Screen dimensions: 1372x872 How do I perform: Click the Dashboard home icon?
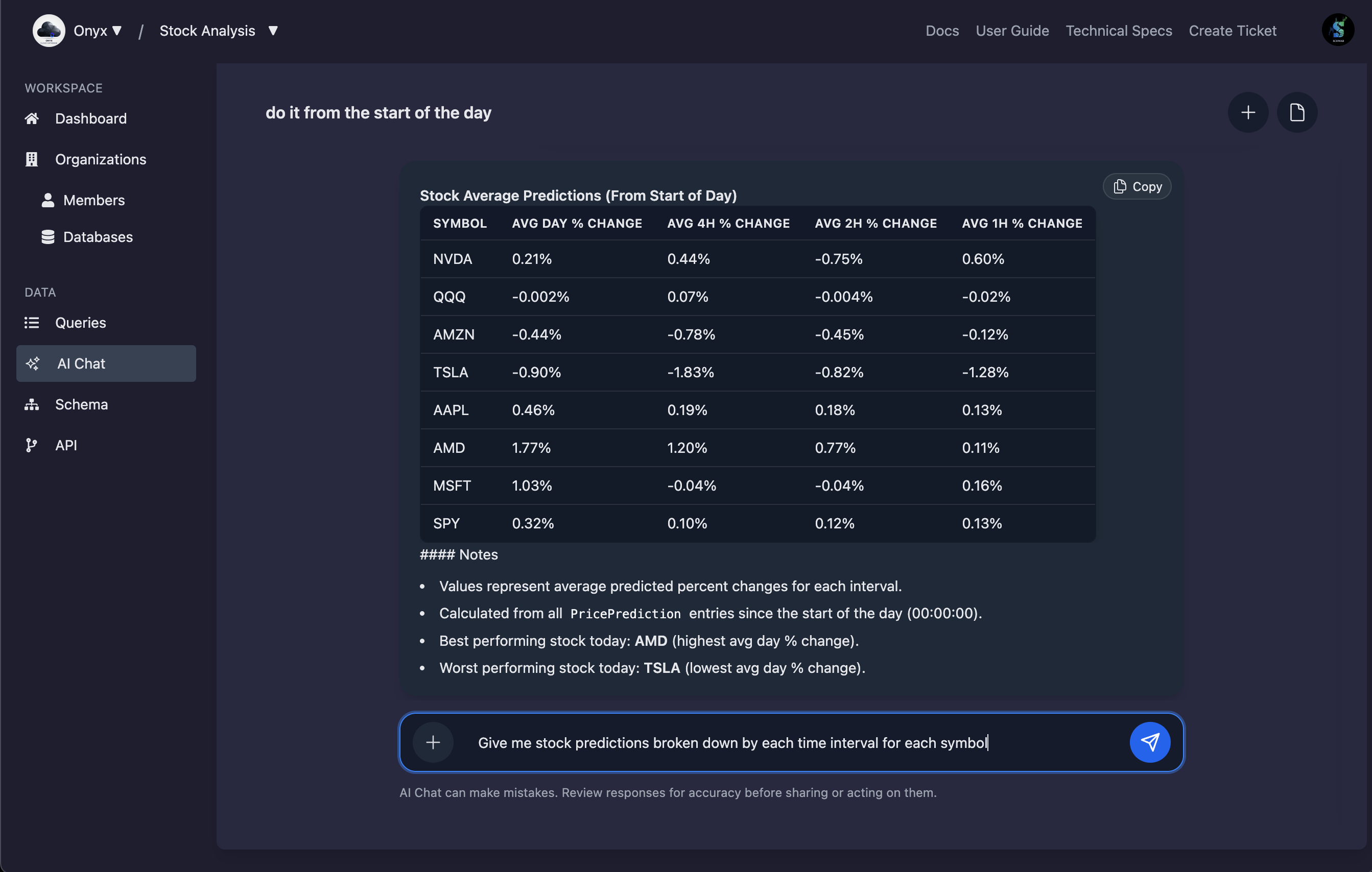[32, 118]
